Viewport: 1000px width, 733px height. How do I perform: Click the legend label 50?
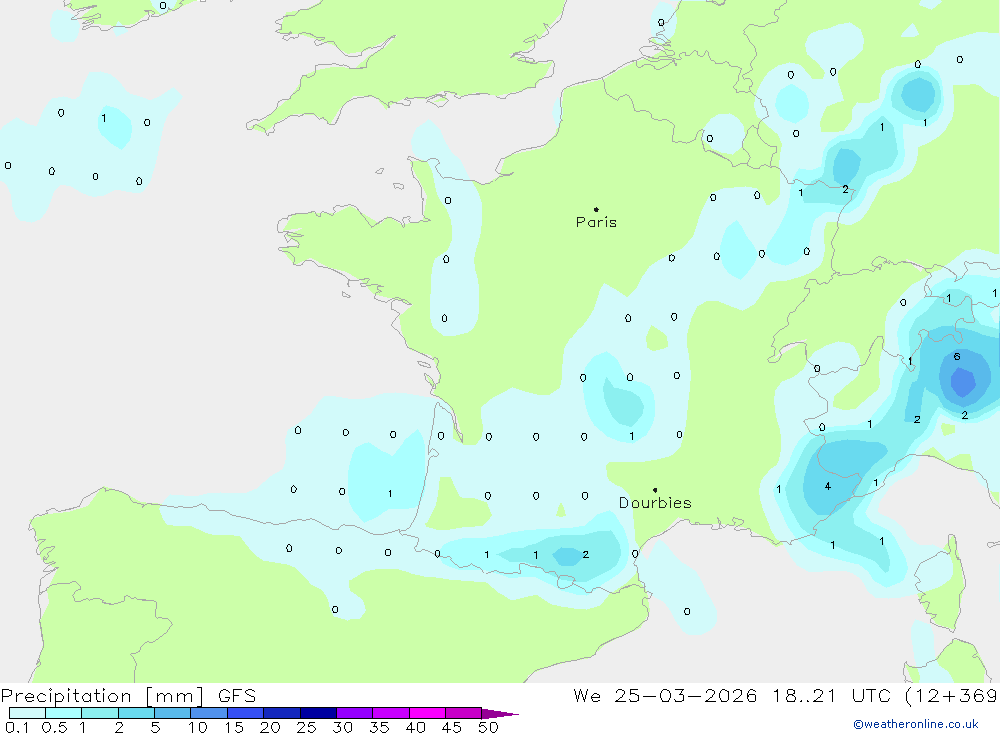pos(488,727)
